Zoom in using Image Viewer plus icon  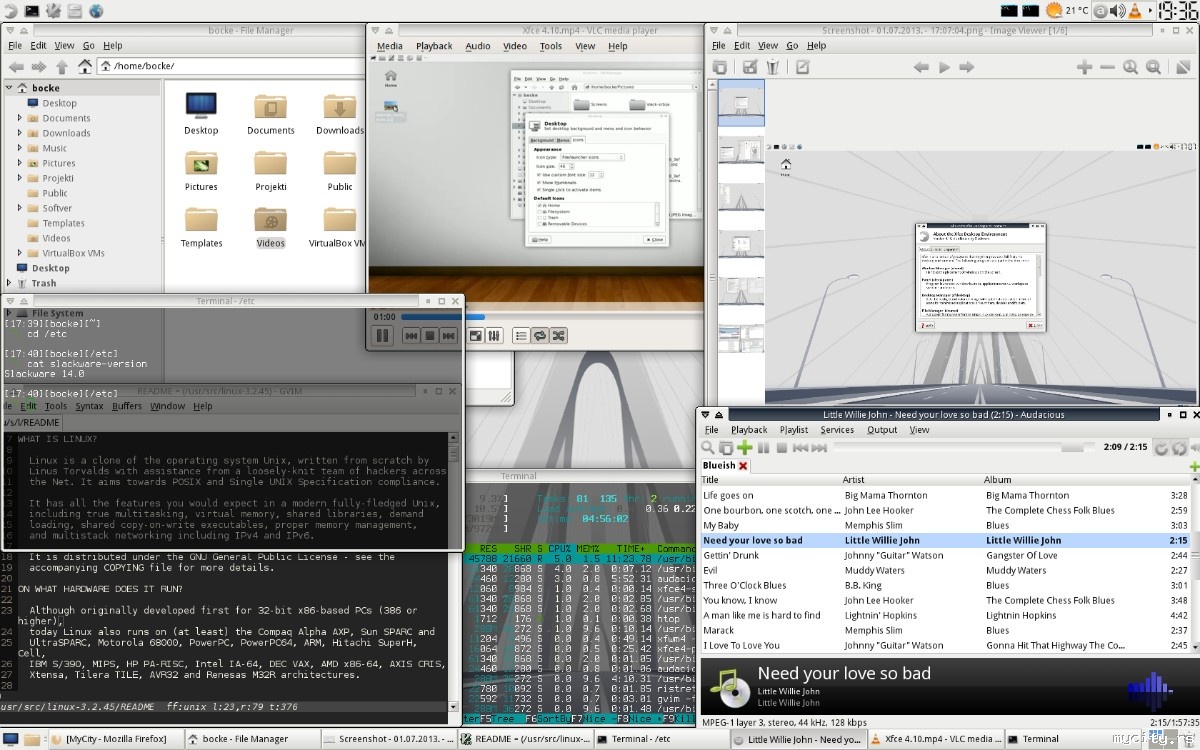(x=1084, y=67)
